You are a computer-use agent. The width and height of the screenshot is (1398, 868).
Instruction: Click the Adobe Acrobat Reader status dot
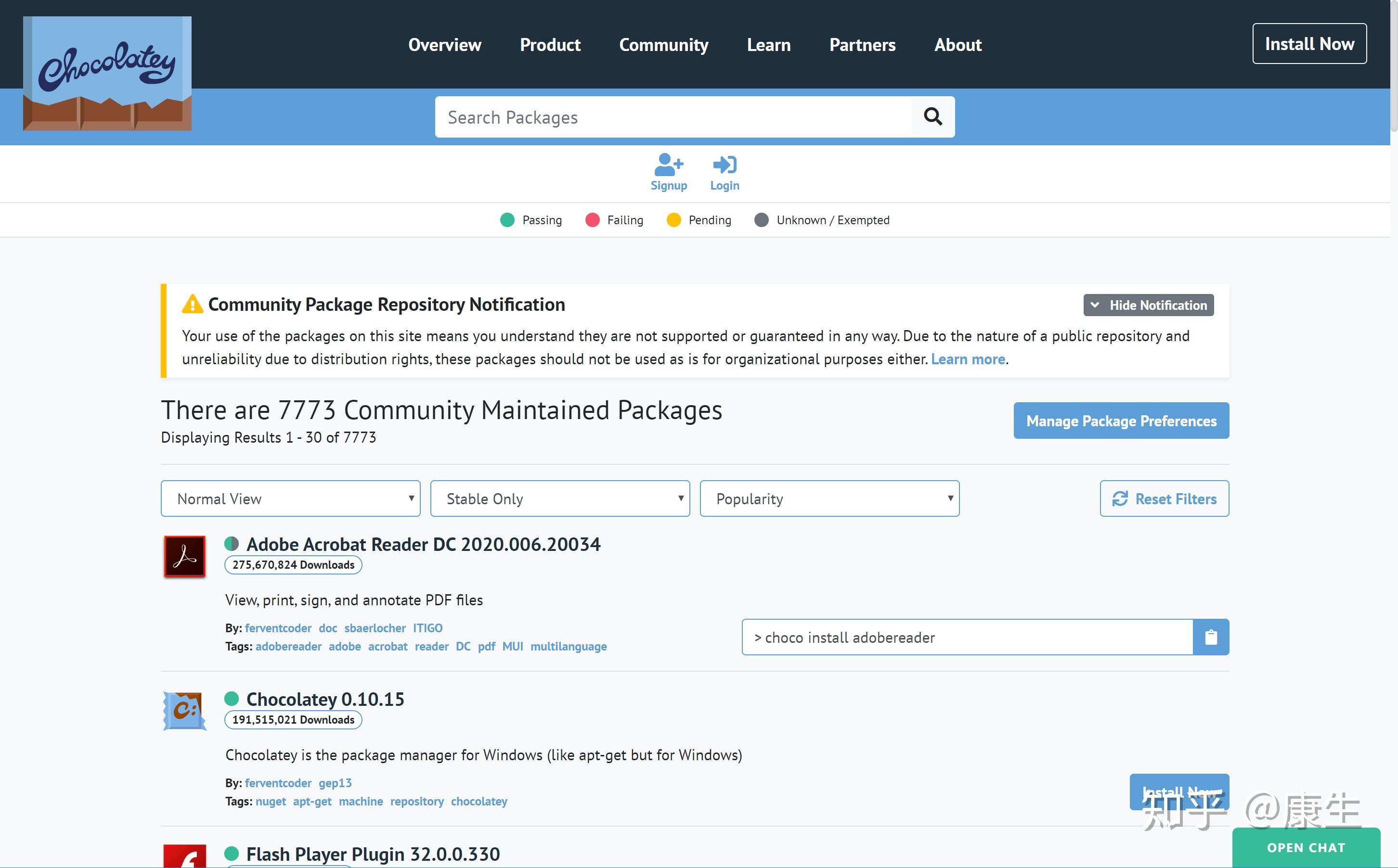click(x=232, y=544)
